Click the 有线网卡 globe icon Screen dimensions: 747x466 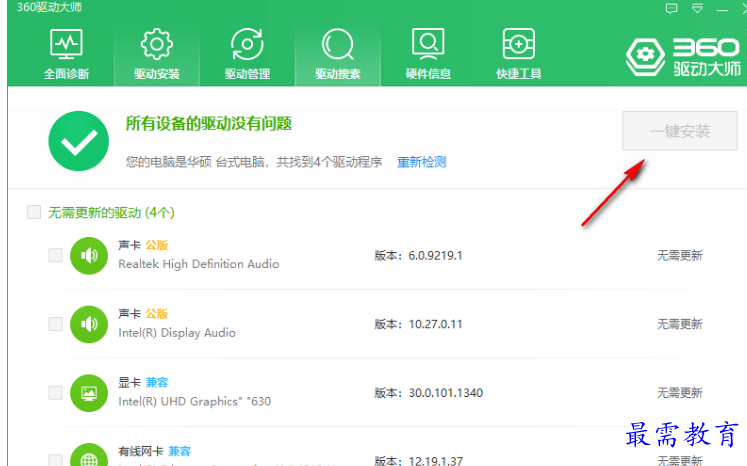coord(89,455)
